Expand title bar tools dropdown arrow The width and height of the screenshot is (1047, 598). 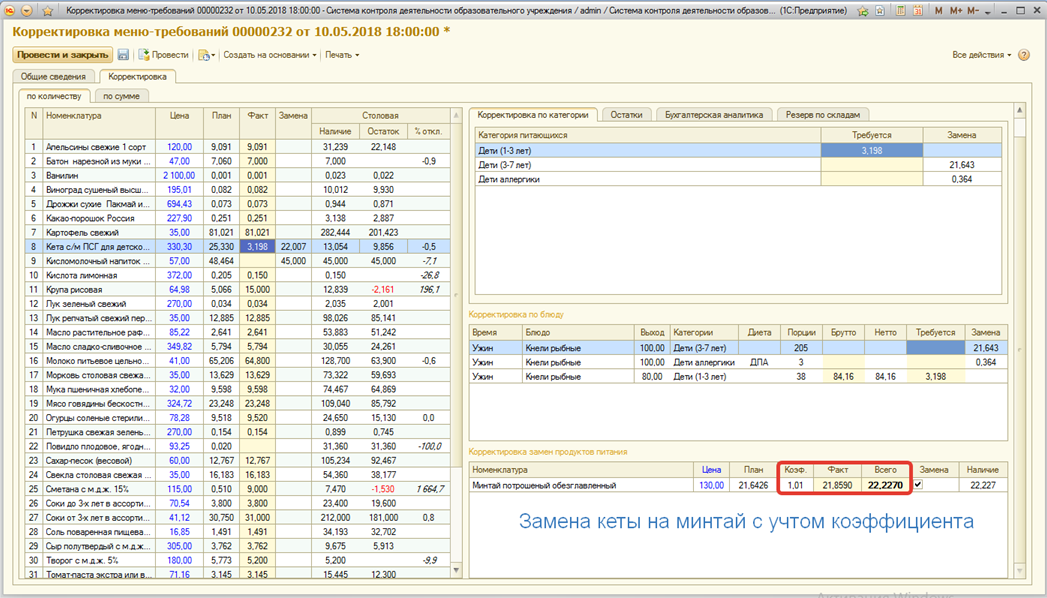(988, 11)
